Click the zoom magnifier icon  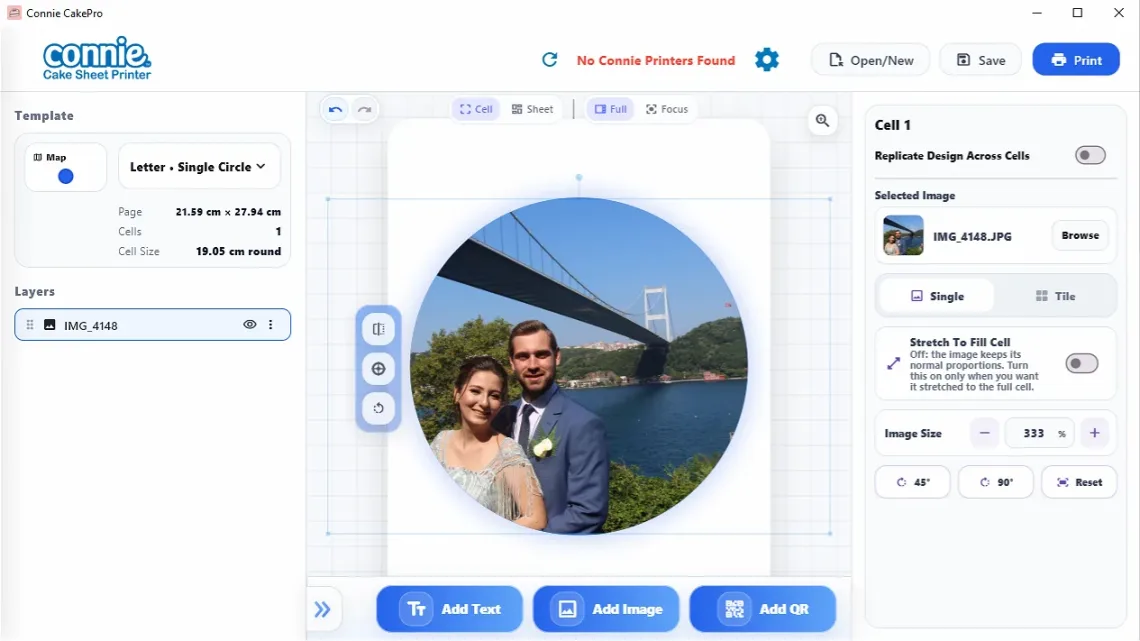(822, 121)
